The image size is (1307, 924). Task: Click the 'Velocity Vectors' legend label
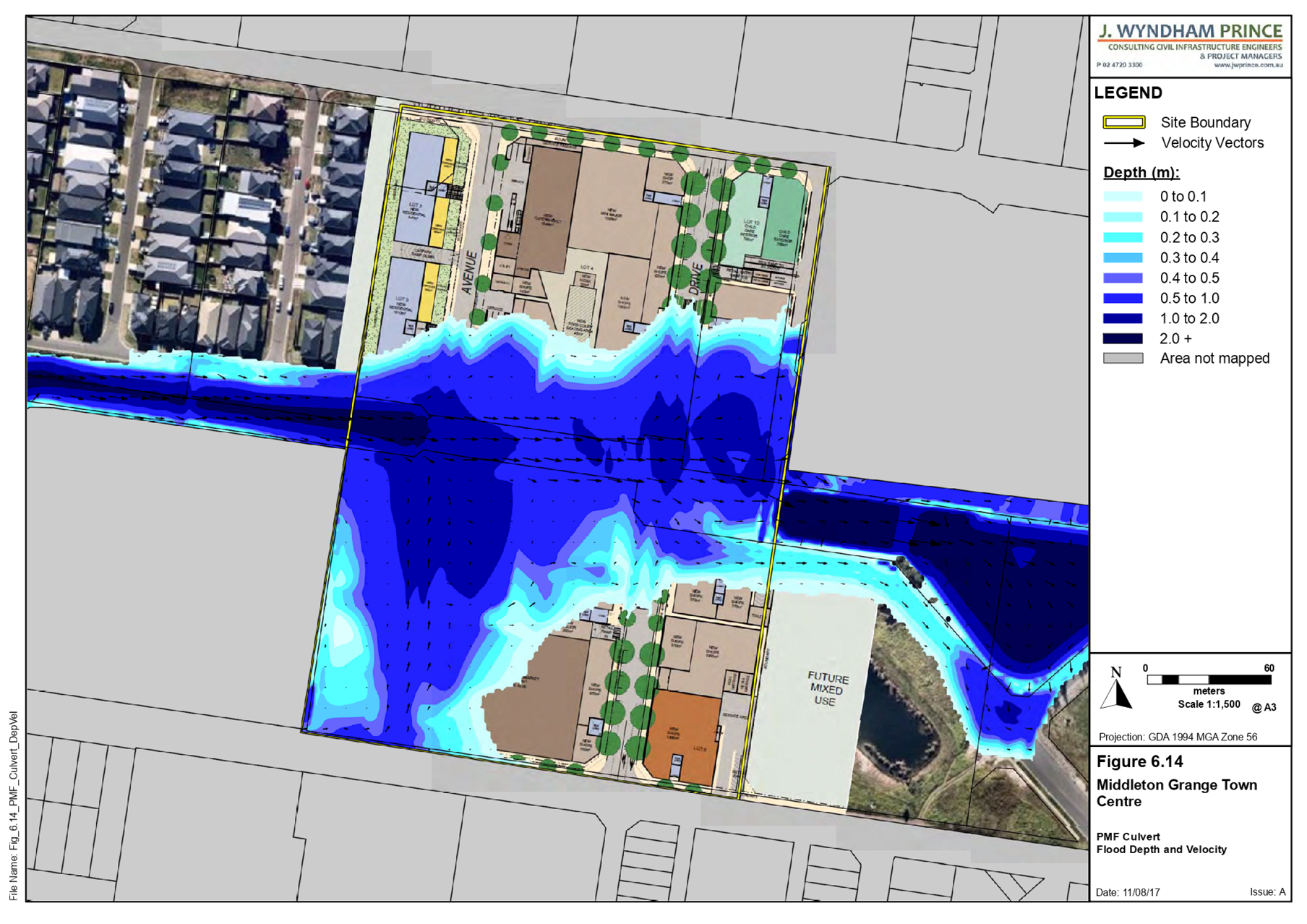[x=1213, y=143]
